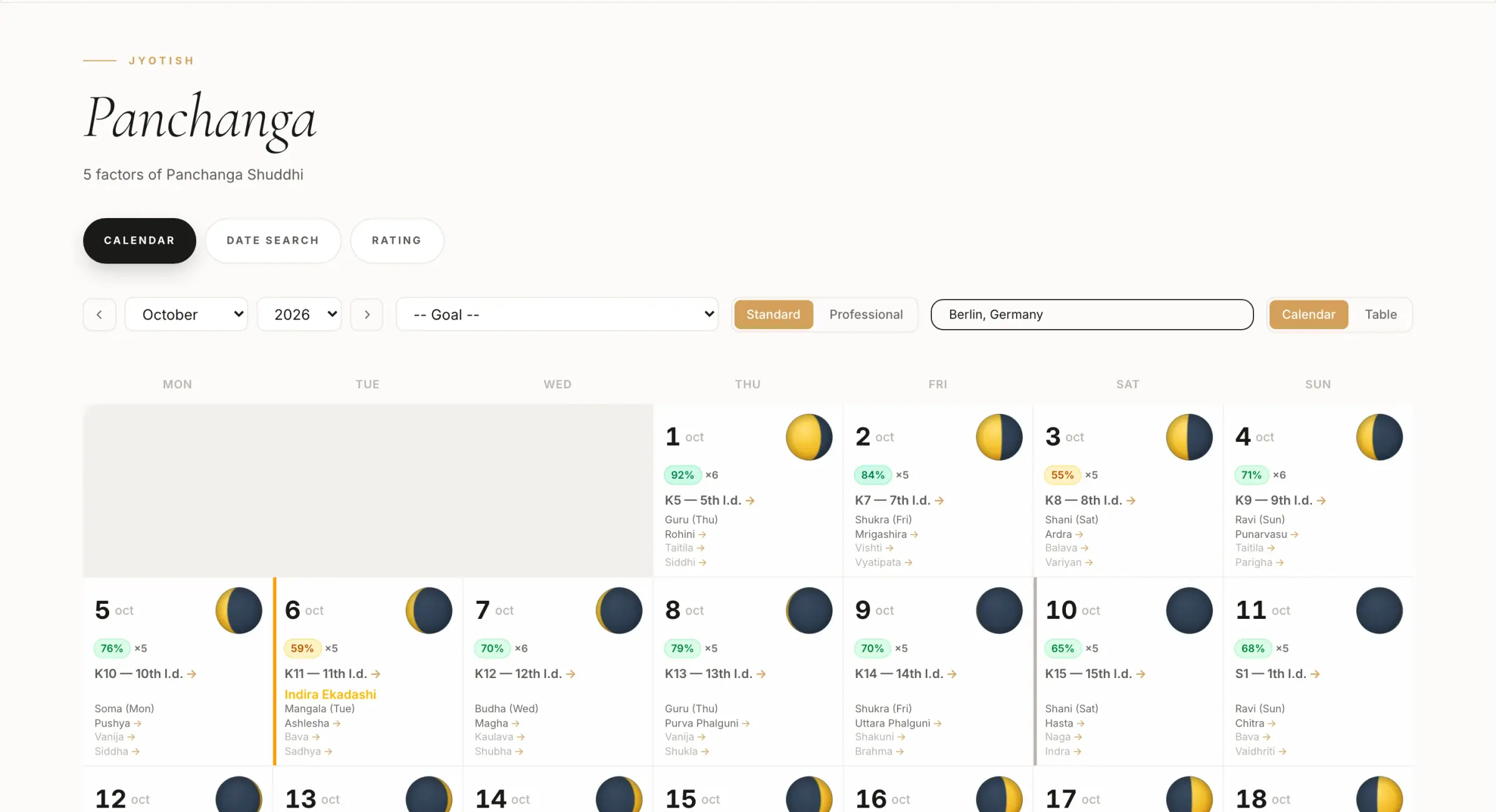Click the moon phase icon for 6 oct
Screen dimensions: 1496x812
coord(429,610)
